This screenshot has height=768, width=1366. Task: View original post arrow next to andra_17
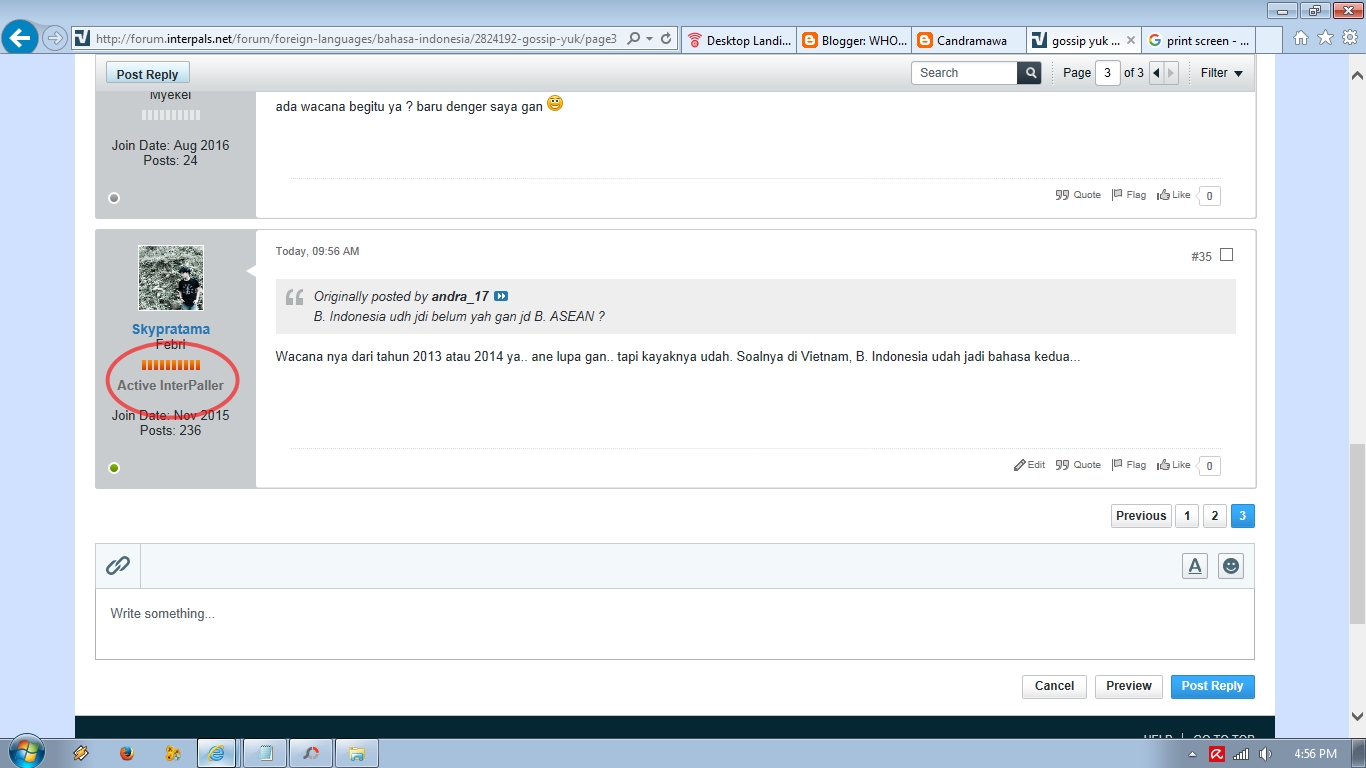click(501, 297)
